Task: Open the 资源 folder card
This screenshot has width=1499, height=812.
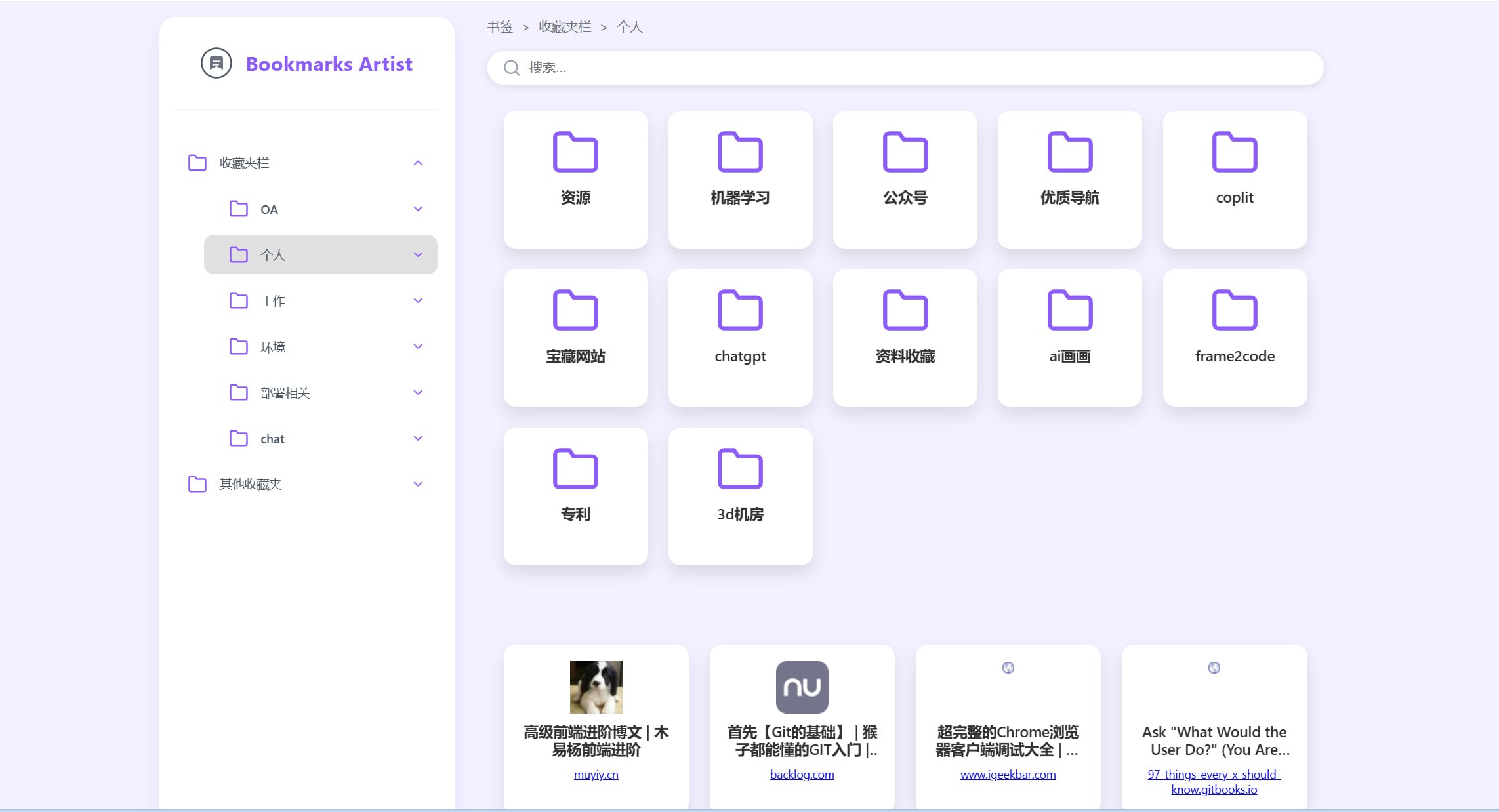Action: 575,179
